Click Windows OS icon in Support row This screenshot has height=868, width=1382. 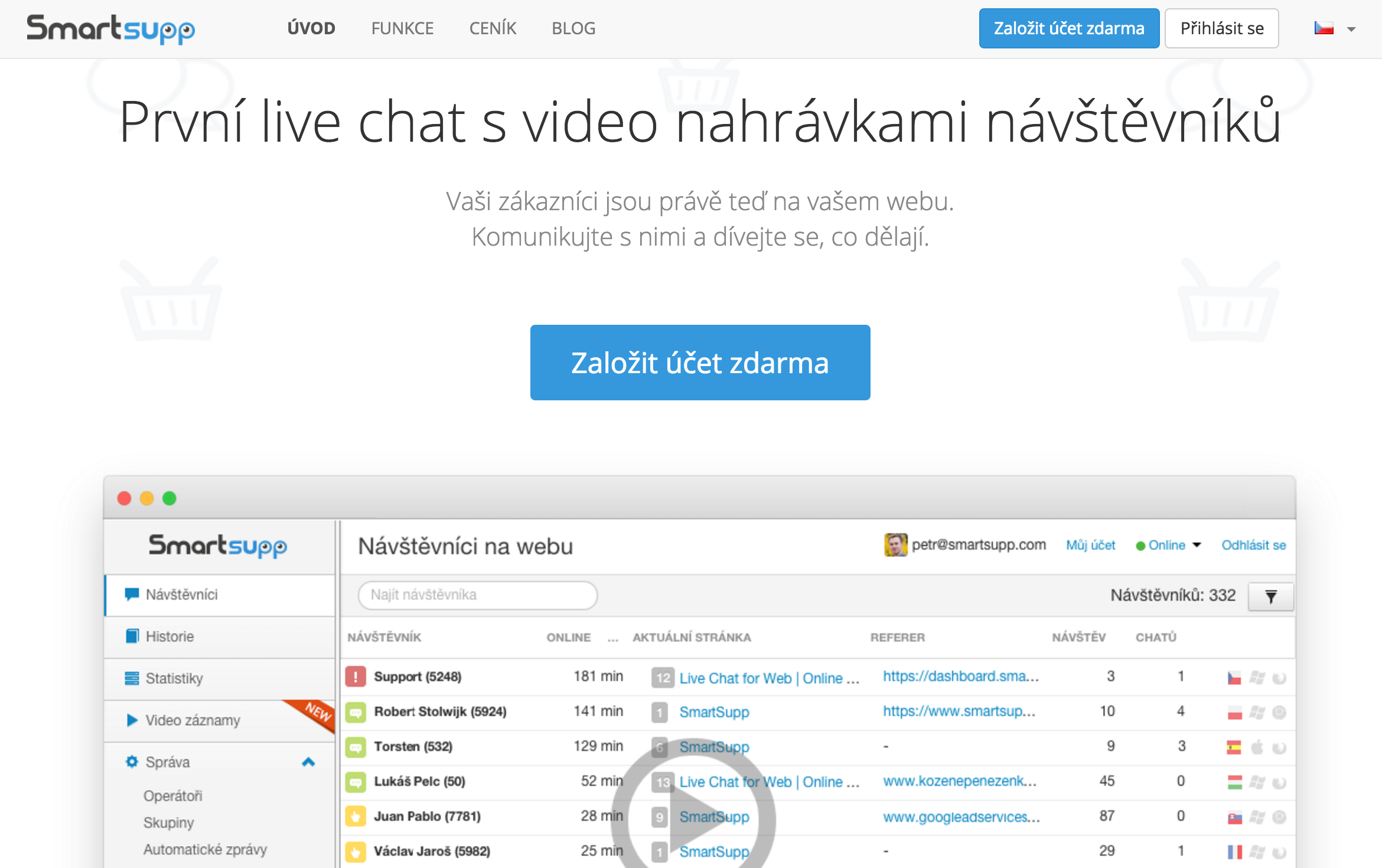[x=1257, y=678]
